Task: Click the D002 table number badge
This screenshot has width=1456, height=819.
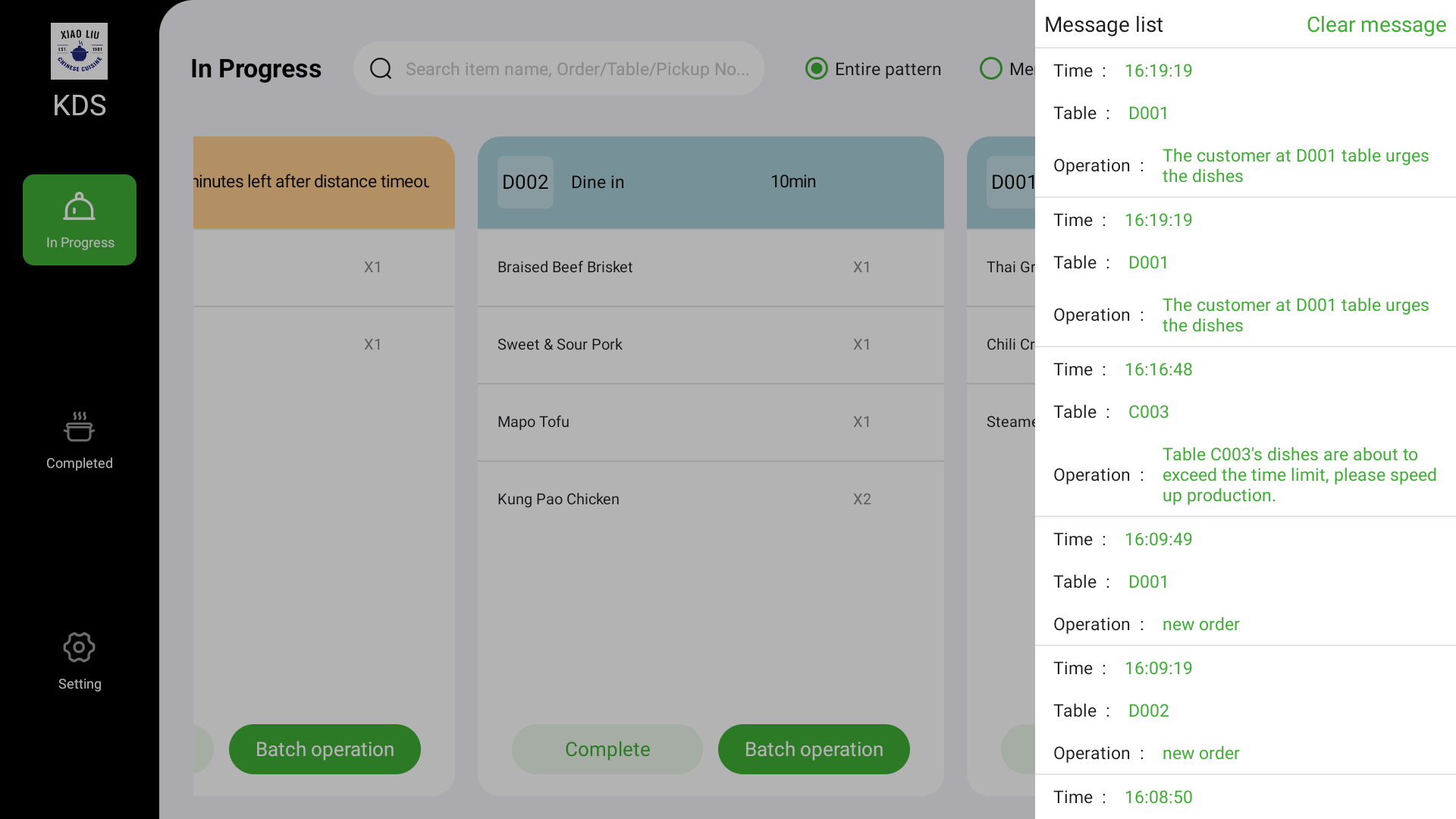Action: coord(525,182)
